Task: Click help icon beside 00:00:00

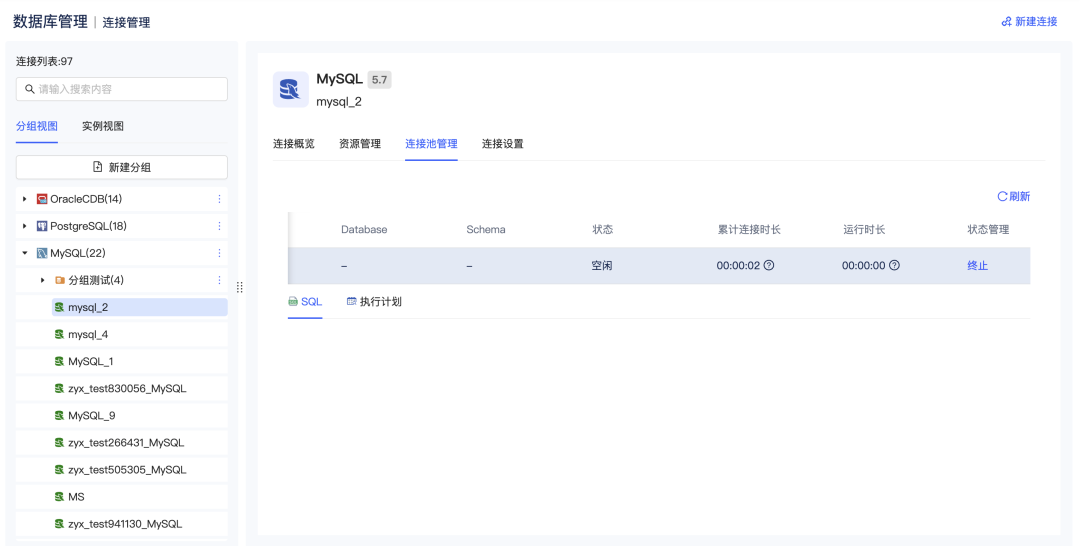Action: (x=894, y=265)
